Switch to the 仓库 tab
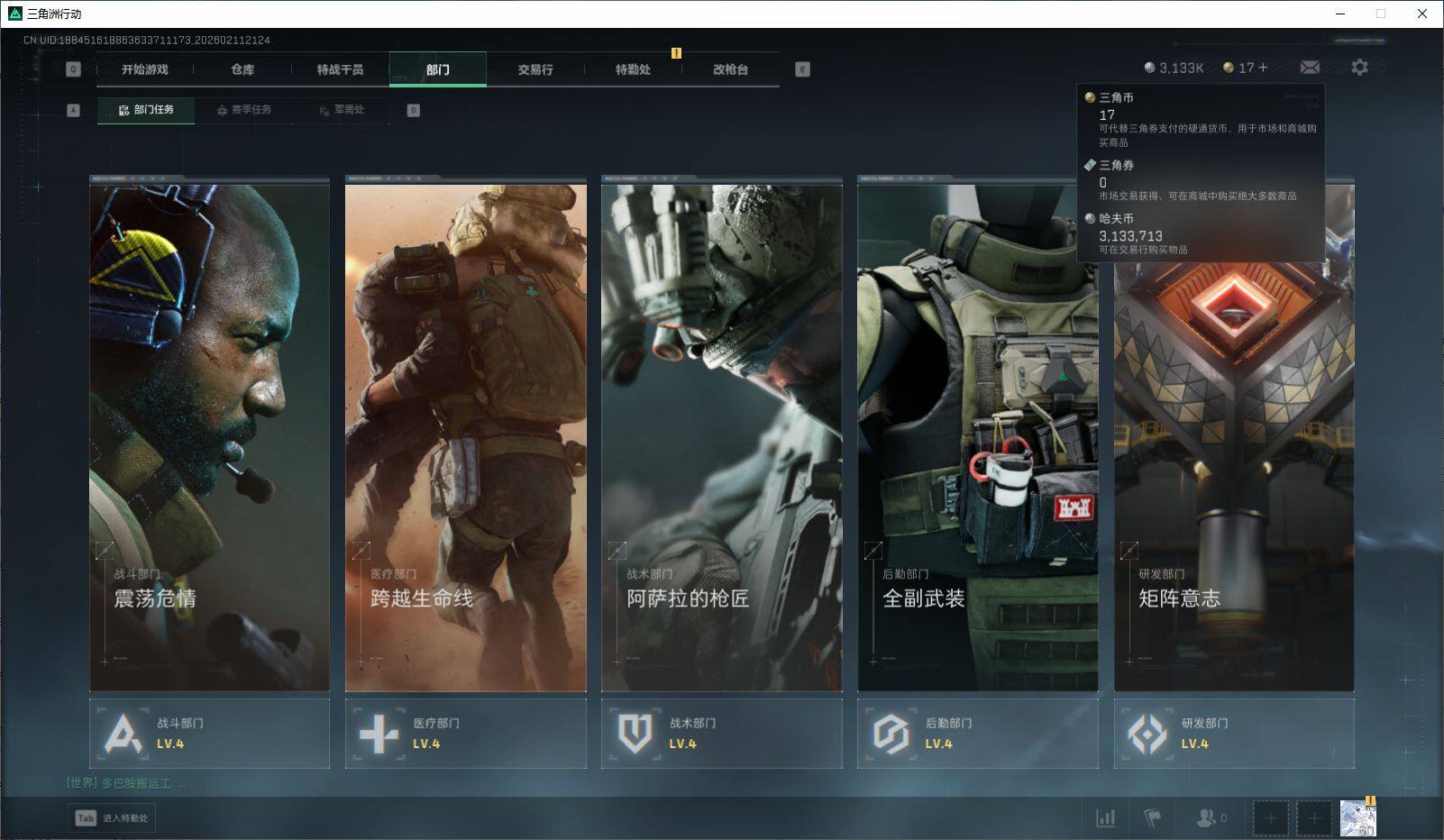Screen dimensions: 1444x840 (x=242, y=69)
